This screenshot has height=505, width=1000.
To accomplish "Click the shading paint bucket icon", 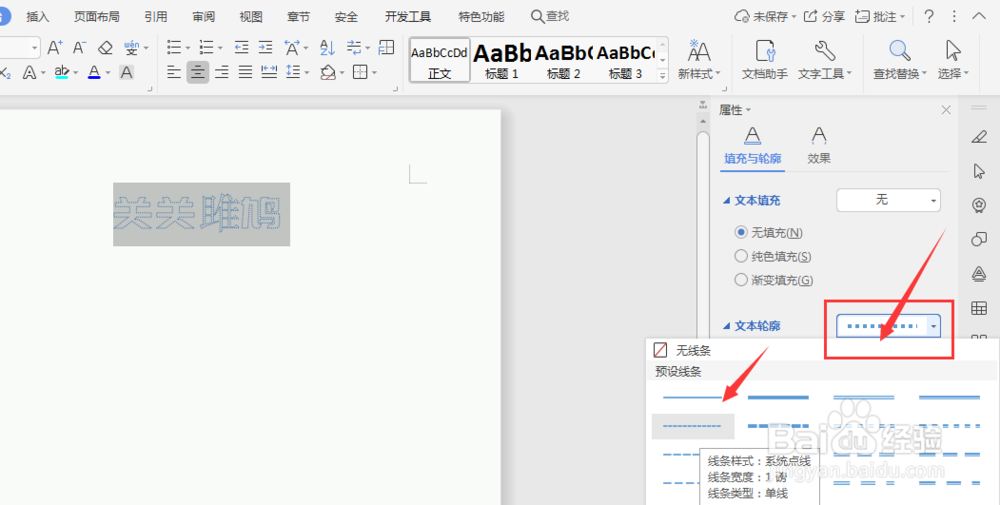I will [328, 73].
